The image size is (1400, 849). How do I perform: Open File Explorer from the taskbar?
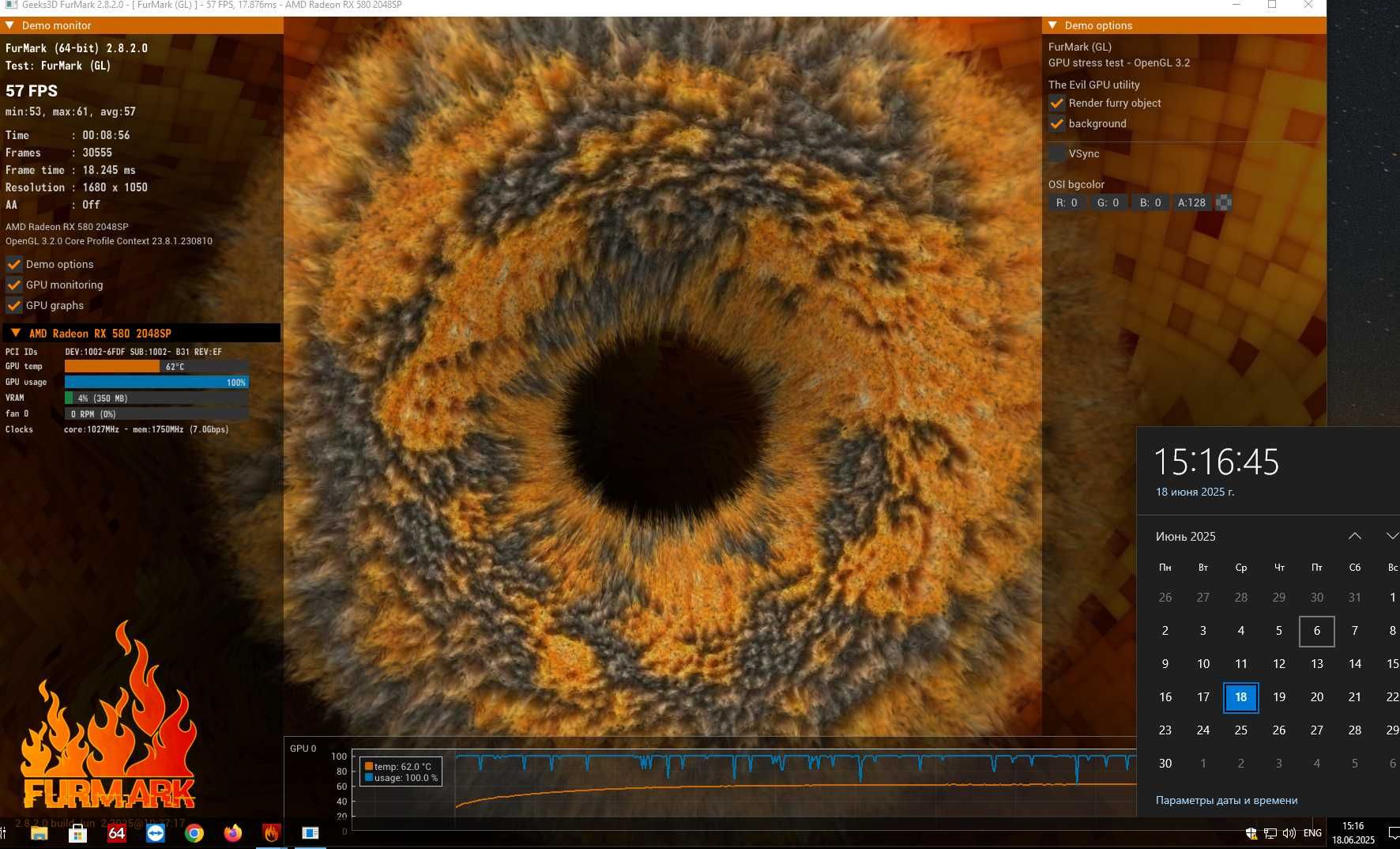39,833
